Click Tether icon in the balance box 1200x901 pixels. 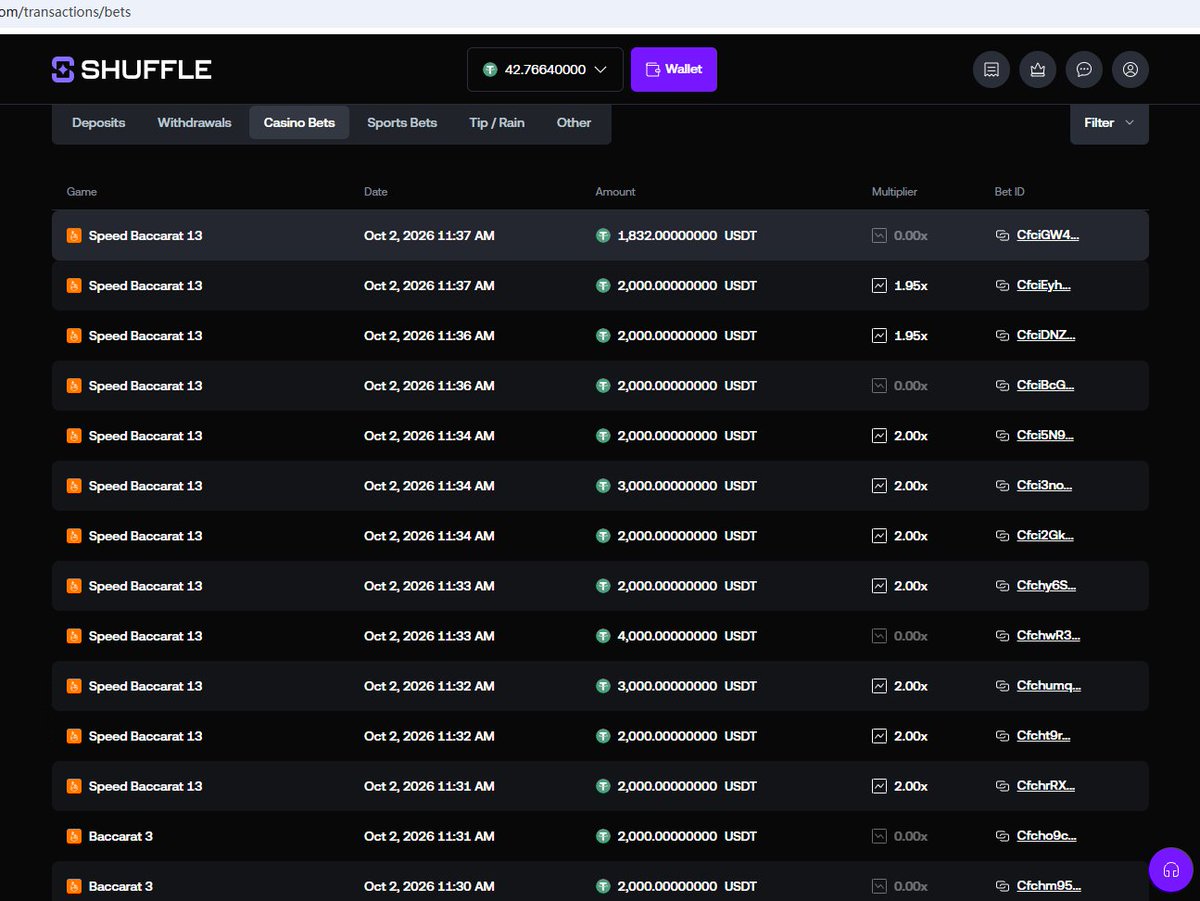tap(490, 70)
